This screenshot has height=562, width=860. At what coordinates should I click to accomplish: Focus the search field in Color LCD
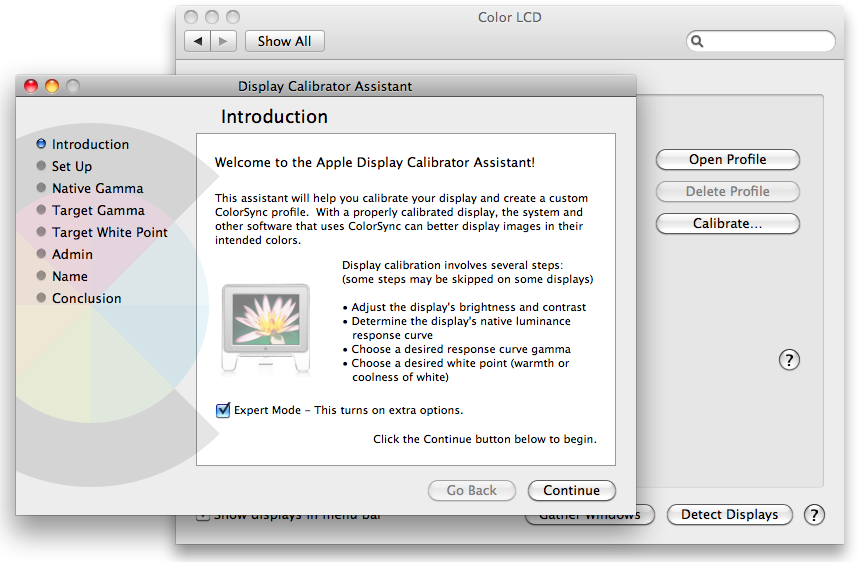tap(761, 41)
